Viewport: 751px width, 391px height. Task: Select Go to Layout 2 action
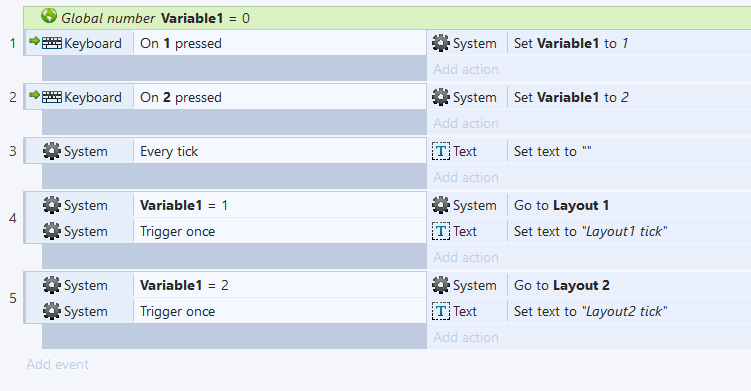629,285
